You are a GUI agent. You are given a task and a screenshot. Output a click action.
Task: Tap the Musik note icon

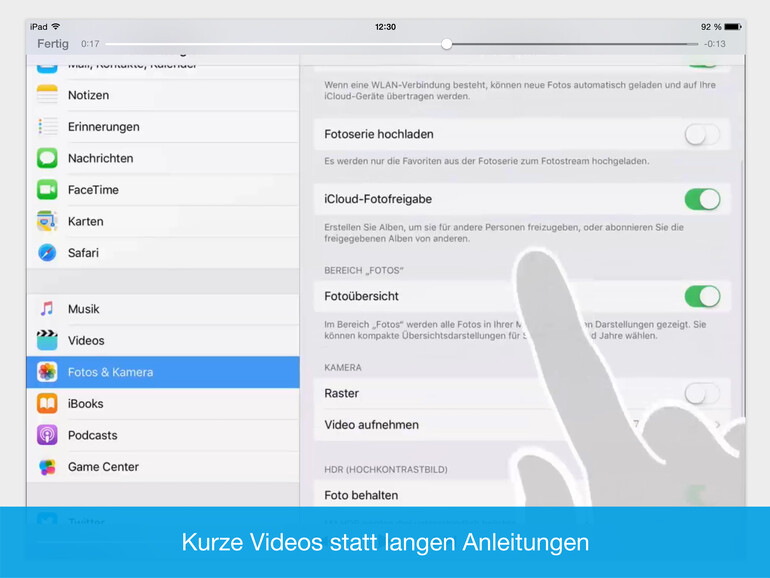click(47, 309)
